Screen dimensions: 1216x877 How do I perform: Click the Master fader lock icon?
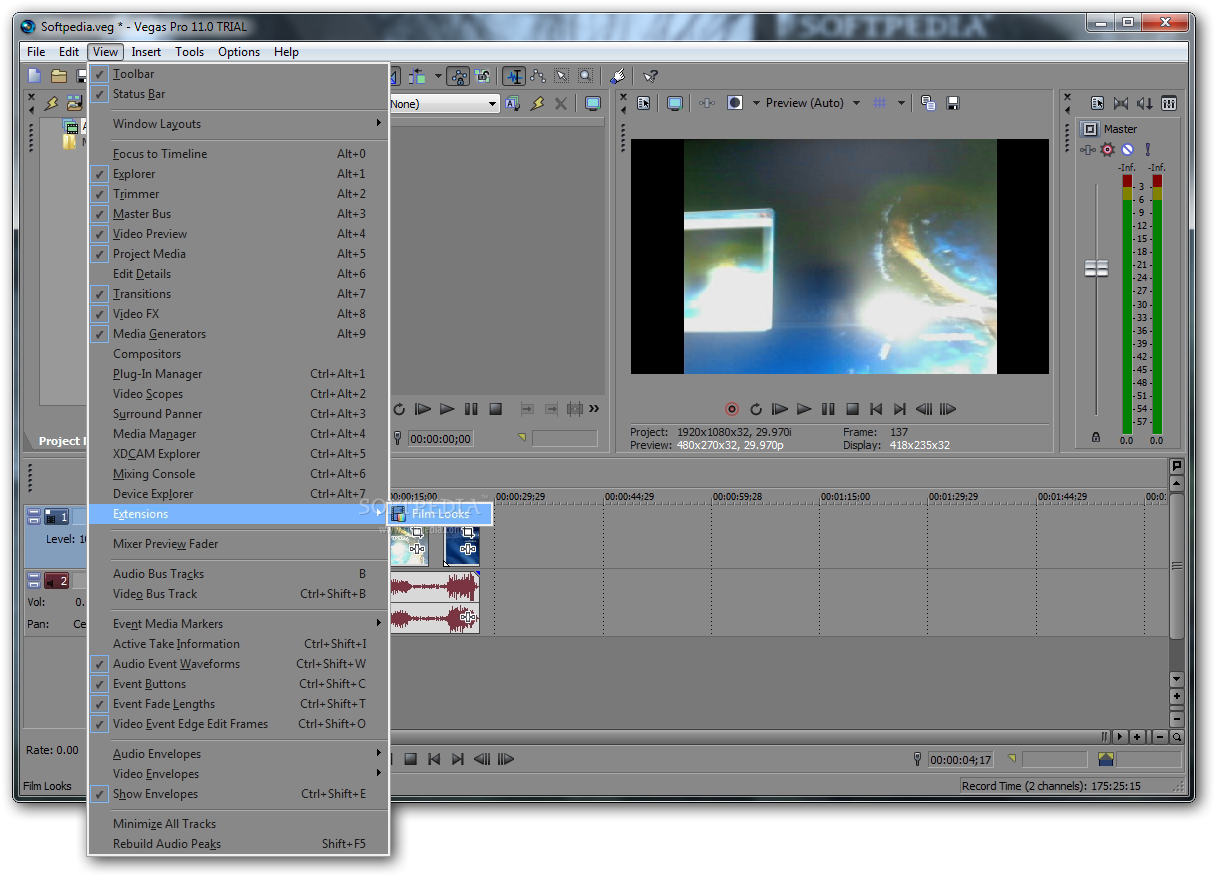pos(1096,438)
